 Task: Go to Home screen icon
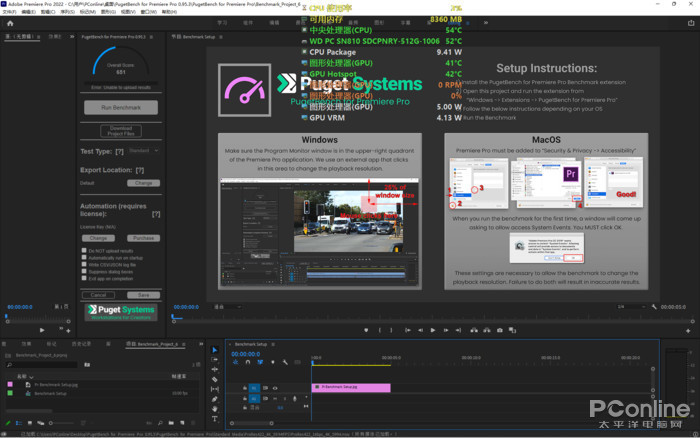[x=10, y=23]
